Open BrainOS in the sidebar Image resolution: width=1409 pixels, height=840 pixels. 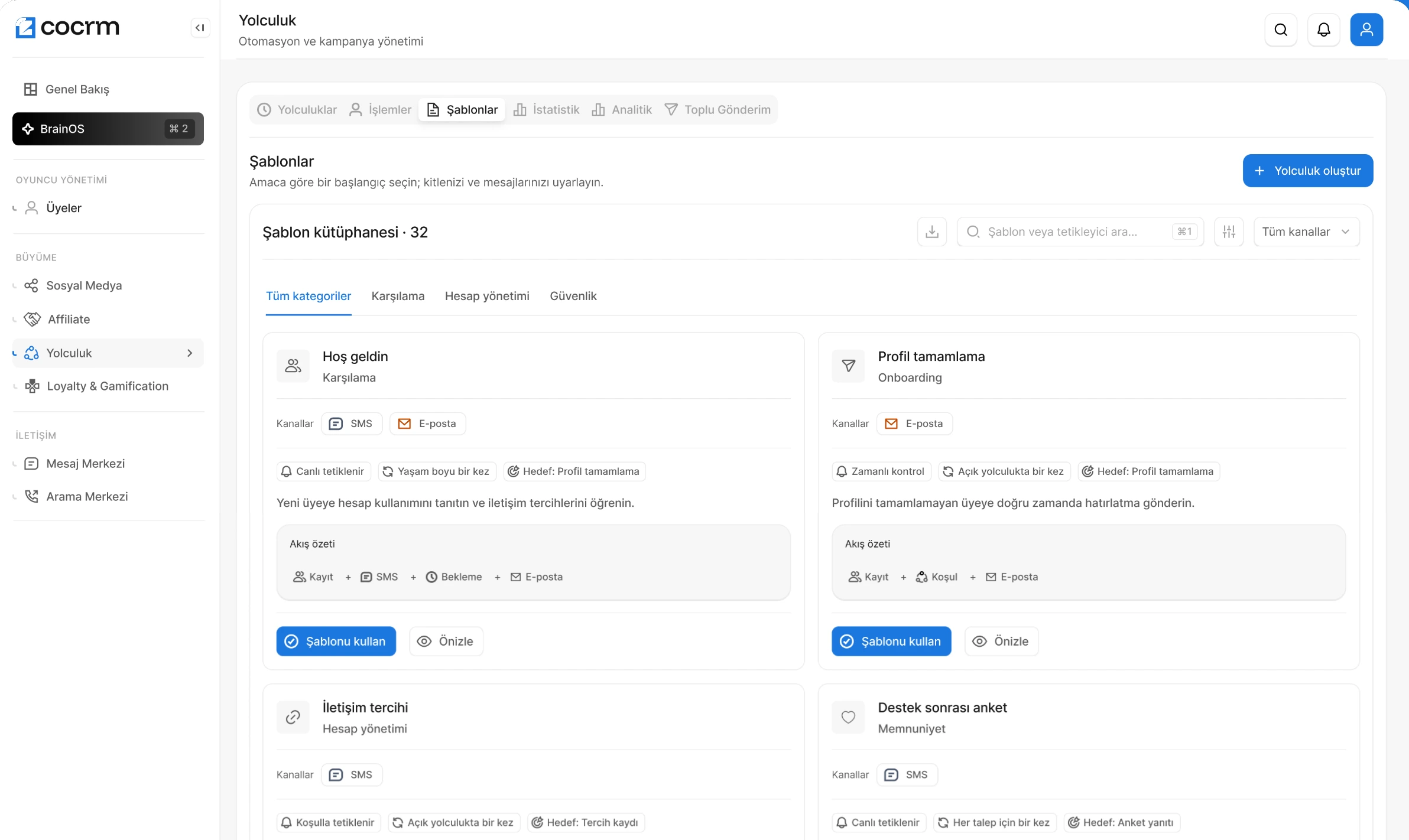point(108,129)
